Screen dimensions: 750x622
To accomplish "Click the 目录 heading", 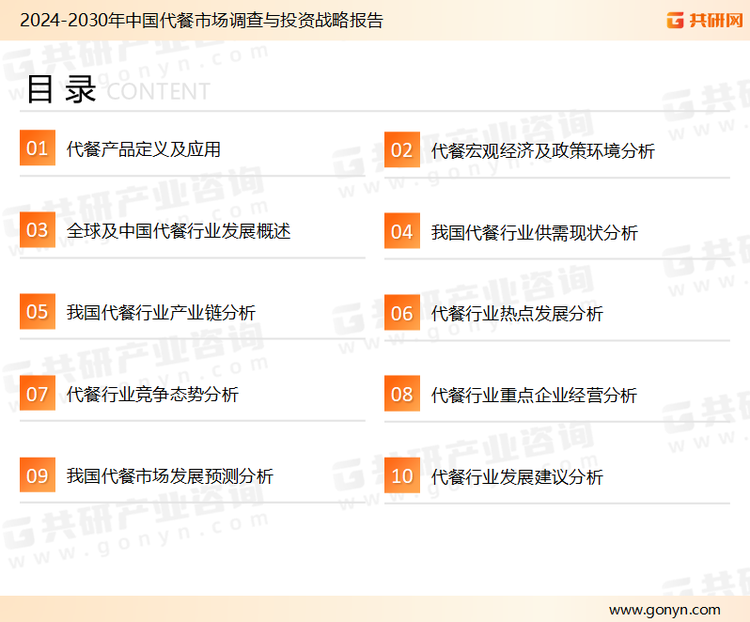I will click(61, 89).
